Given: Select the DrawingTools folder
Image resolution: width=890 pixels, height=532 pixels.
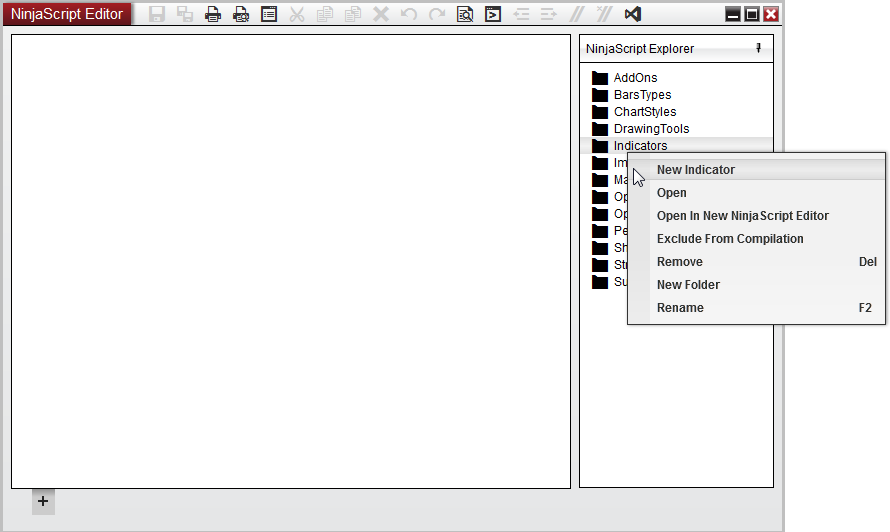Looking at the screenshot, I should (x=652, y=129).
